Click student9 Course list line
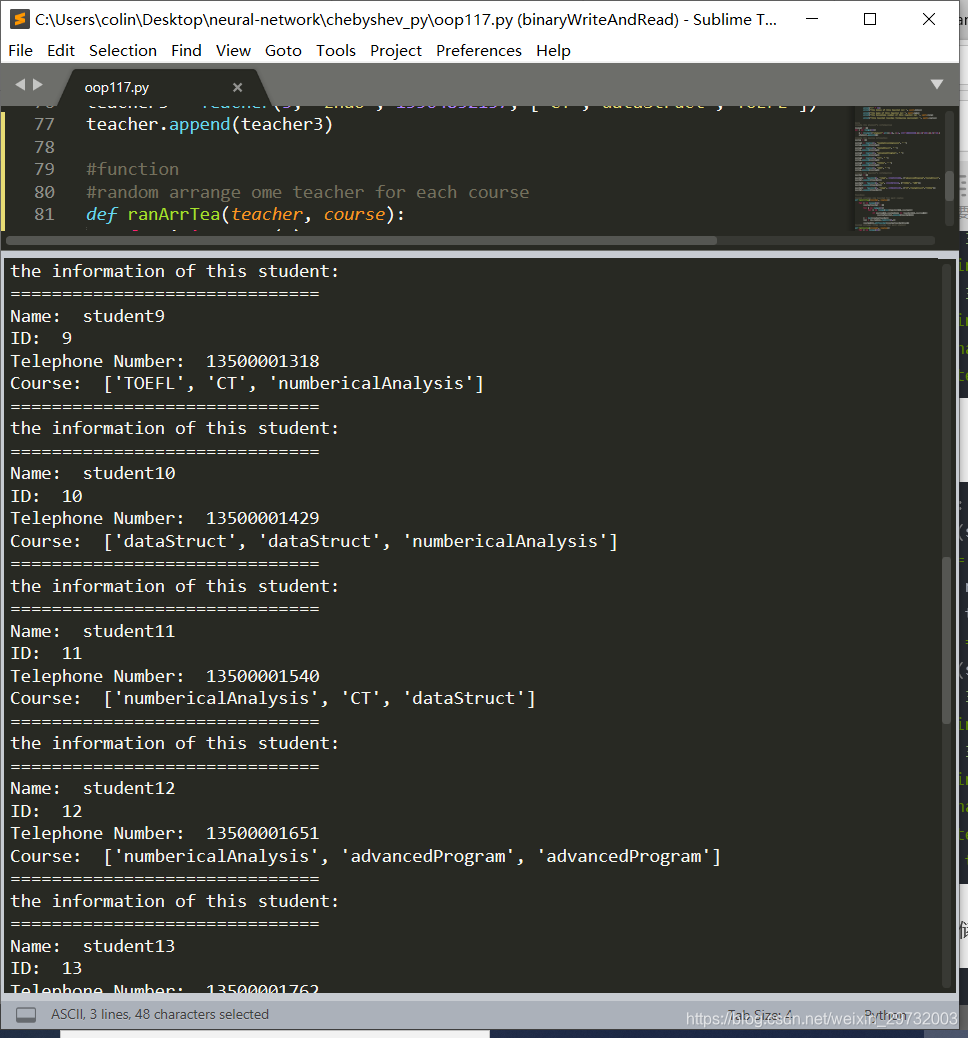 pos(247,383)
